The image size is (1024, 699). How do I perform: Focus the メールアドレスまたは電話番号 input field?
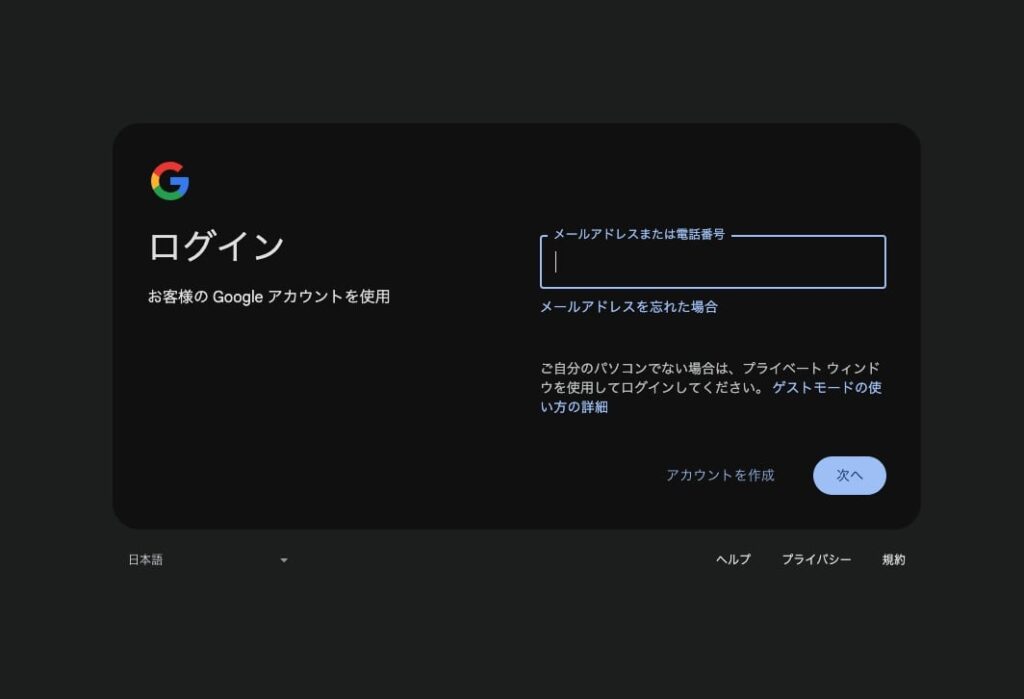pos(712,262)
